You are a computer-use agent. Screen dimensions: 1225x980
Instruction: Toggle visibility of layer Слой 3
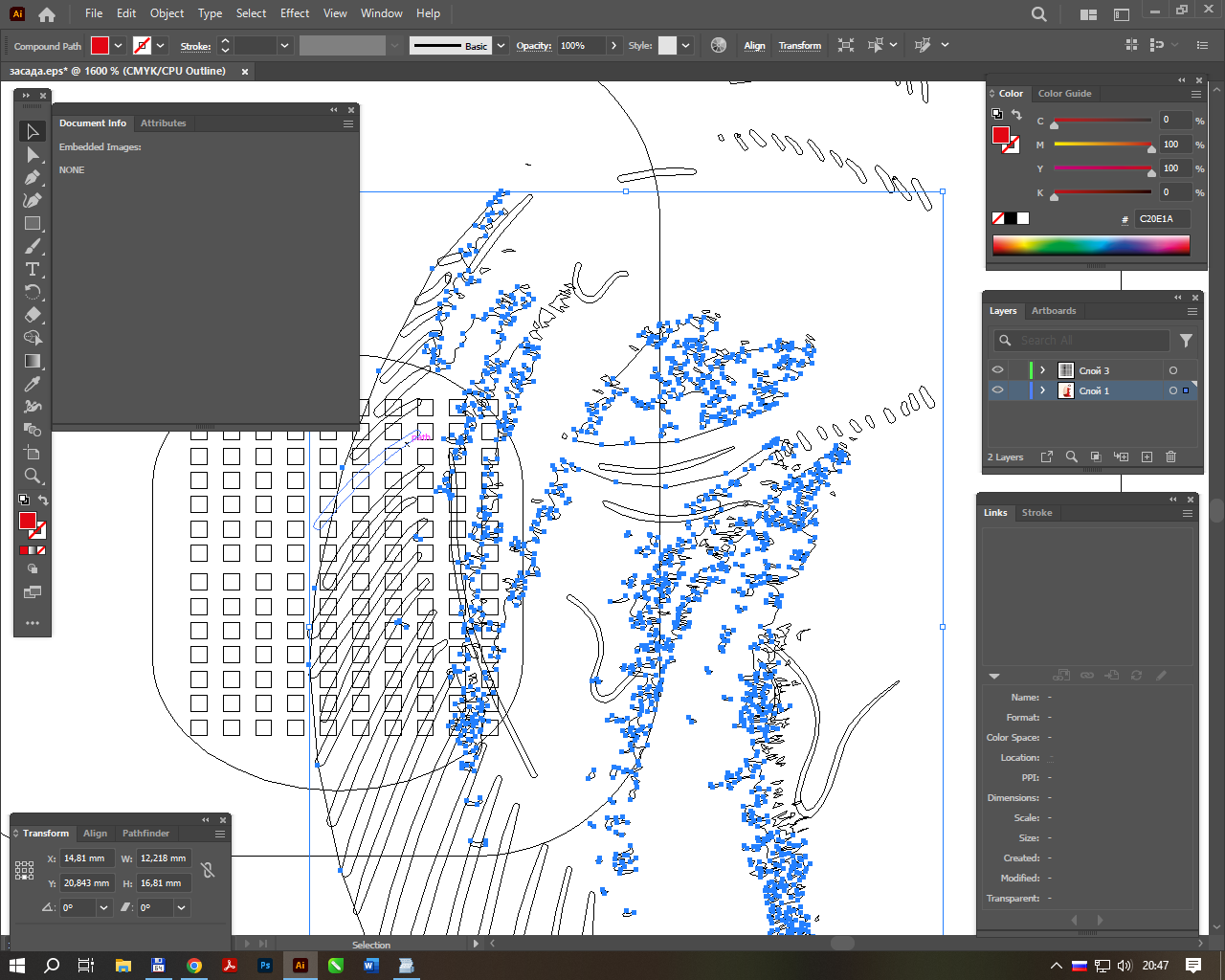coord(998,370)
